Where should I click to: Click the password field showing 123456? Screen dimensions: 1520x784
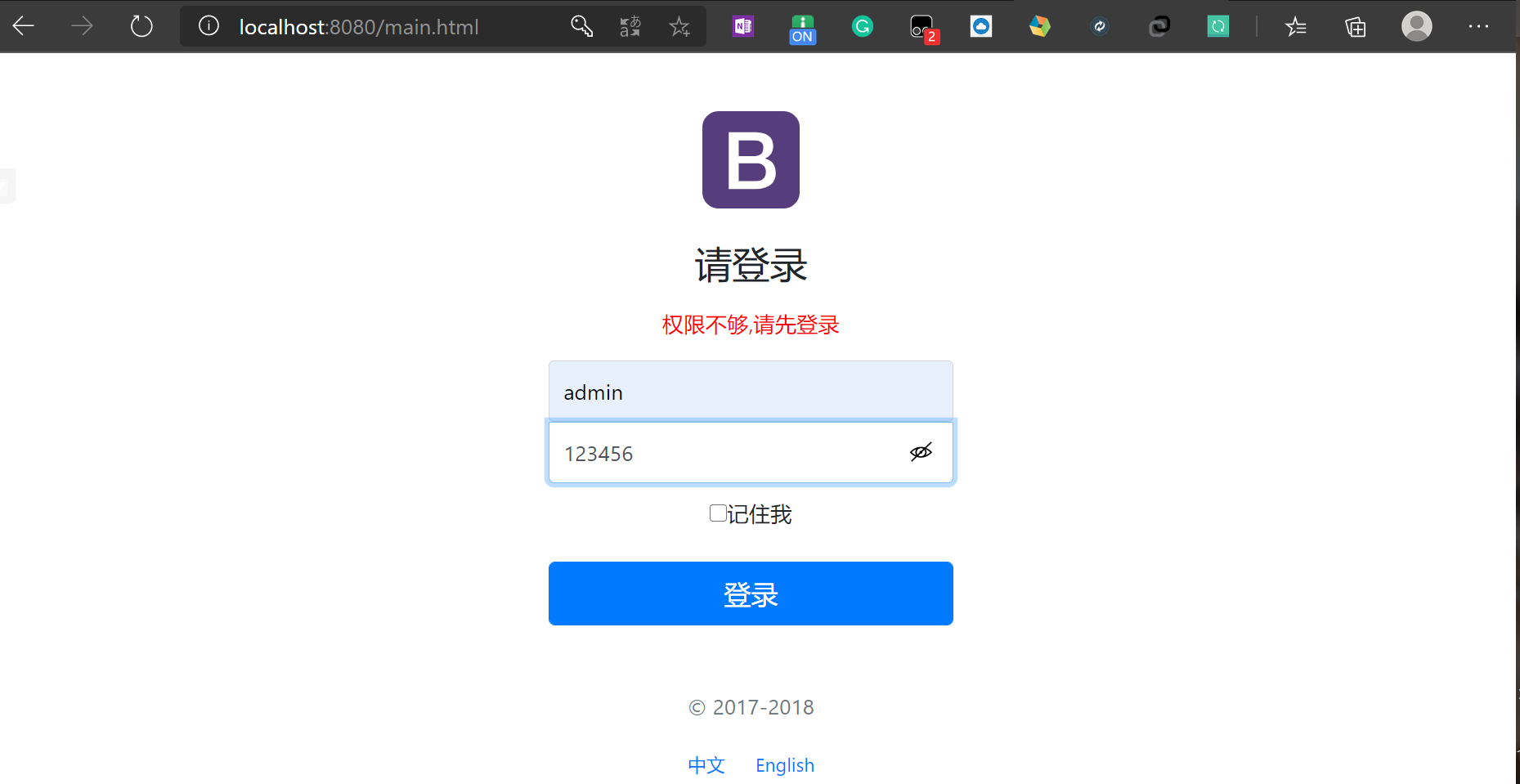[x=751, y=452]
